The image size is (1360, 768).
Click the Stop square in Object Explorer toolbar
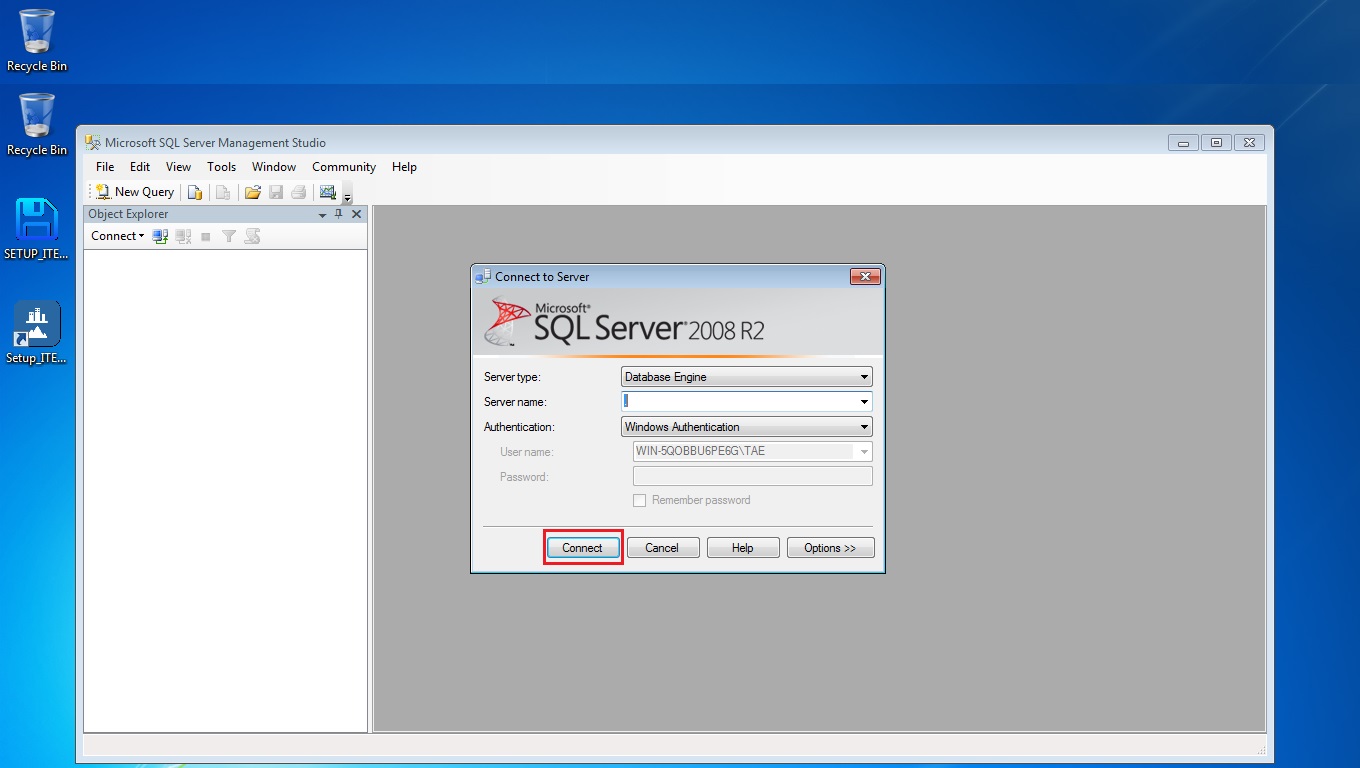tap(206, 236)
